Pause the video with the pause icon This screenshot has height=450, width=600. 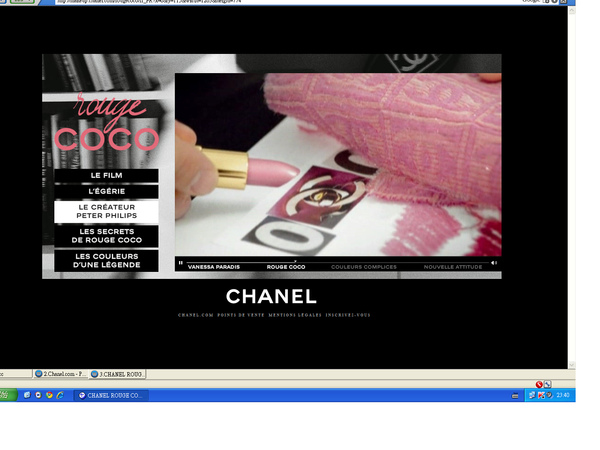180,262
